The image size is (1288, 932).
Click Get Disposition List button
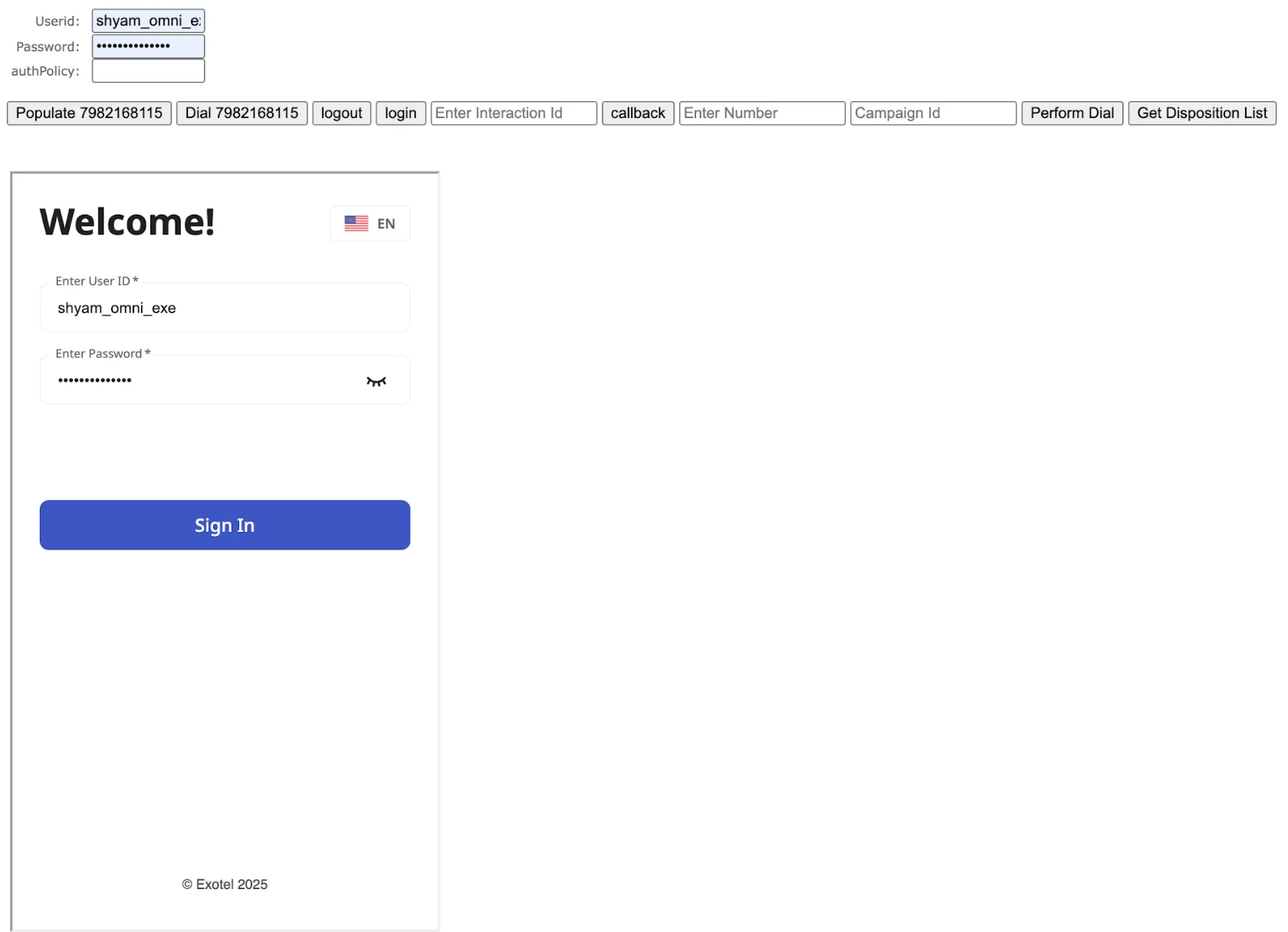point(1201,113)
